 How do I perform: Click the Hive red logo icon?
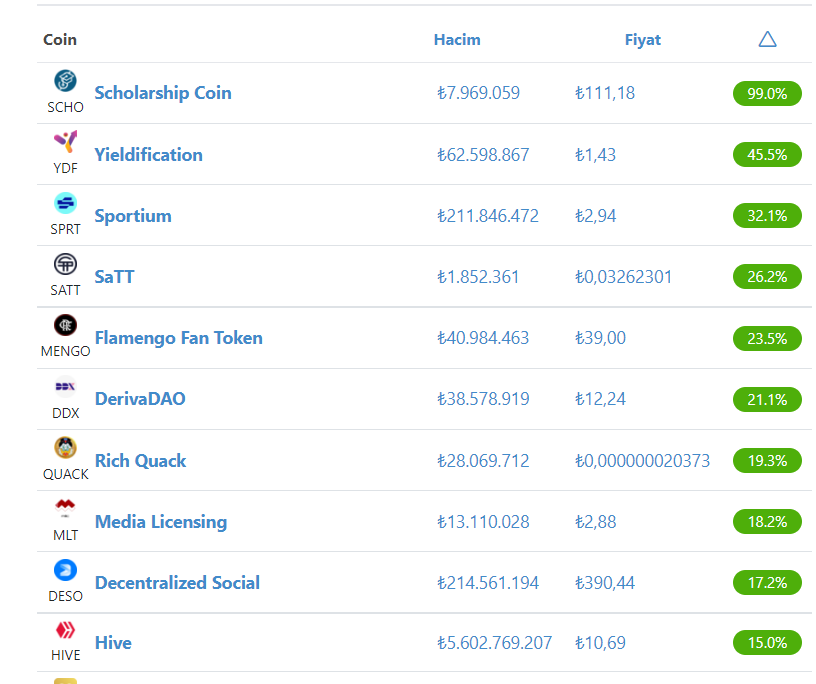tap(65, 630)
